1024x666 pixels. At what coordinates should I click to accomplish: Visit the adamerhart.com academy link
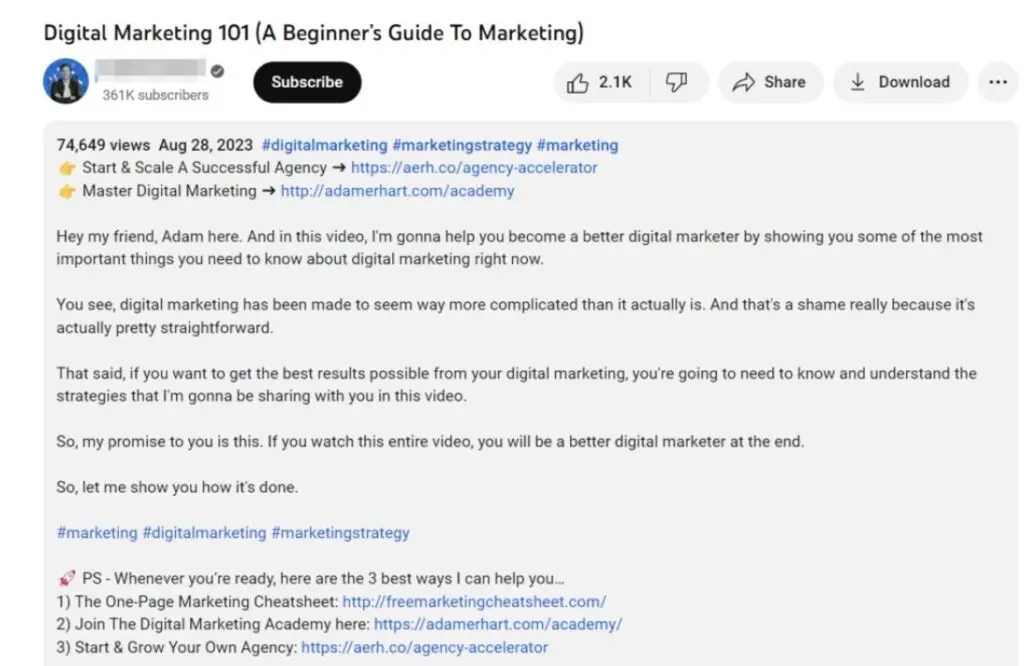[x=397, y=190]
